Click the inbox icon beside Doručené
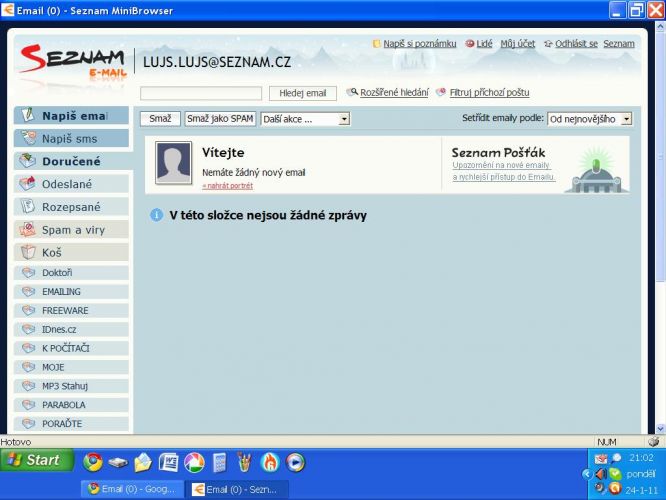The height and width of the screenshot is (500, 666). click(28, 160)
